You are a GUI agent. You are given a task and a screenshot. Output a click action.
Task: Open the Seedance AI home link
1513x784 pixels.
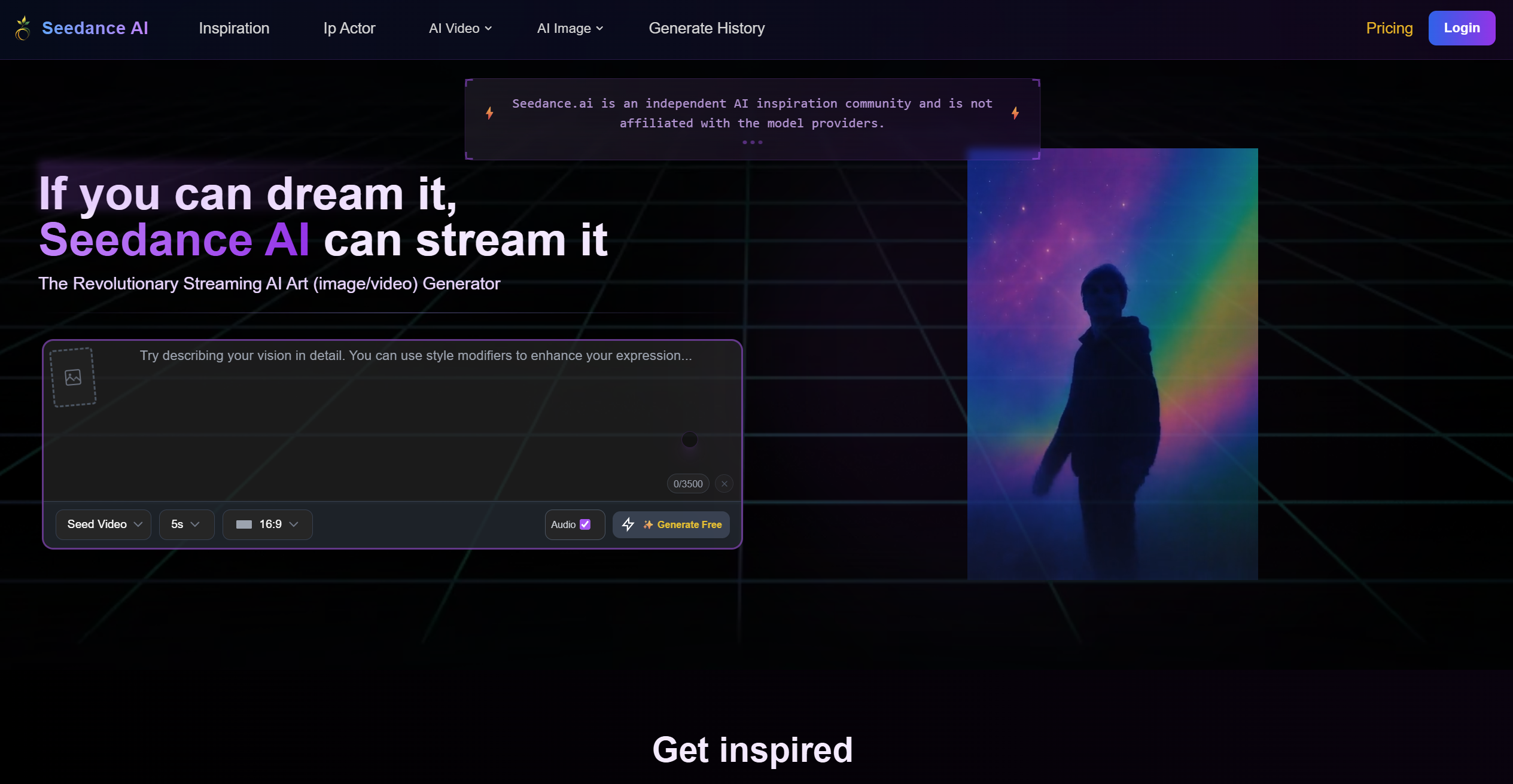point(95,28)
